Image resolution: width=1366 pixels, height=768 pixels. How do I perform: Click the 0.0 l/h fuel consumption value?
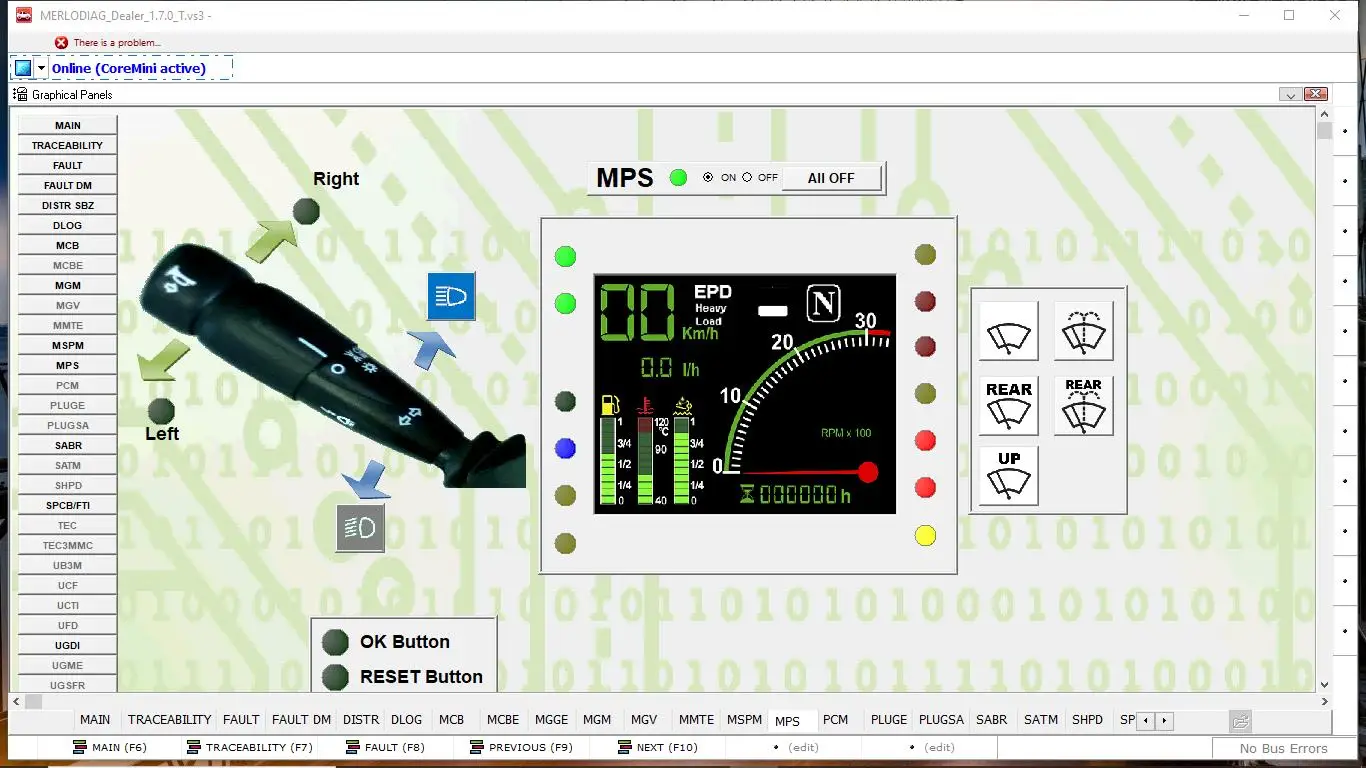pyautogui.click(x=669, y=368)
